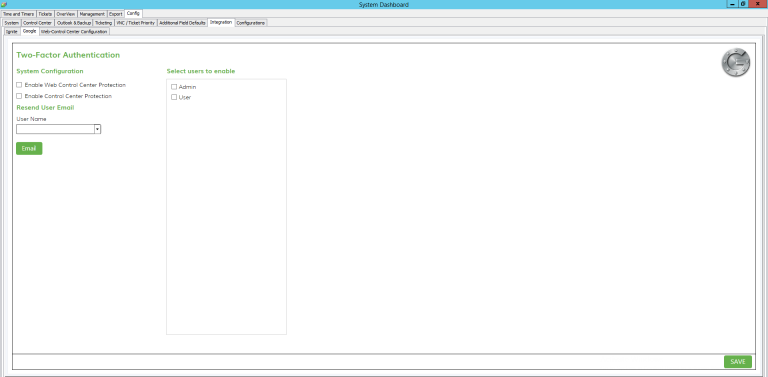Screen dimensions: 768x377
Task: Enable Control Center Protection checkbox
Action: pyautogui.click(x=19, y=96)
